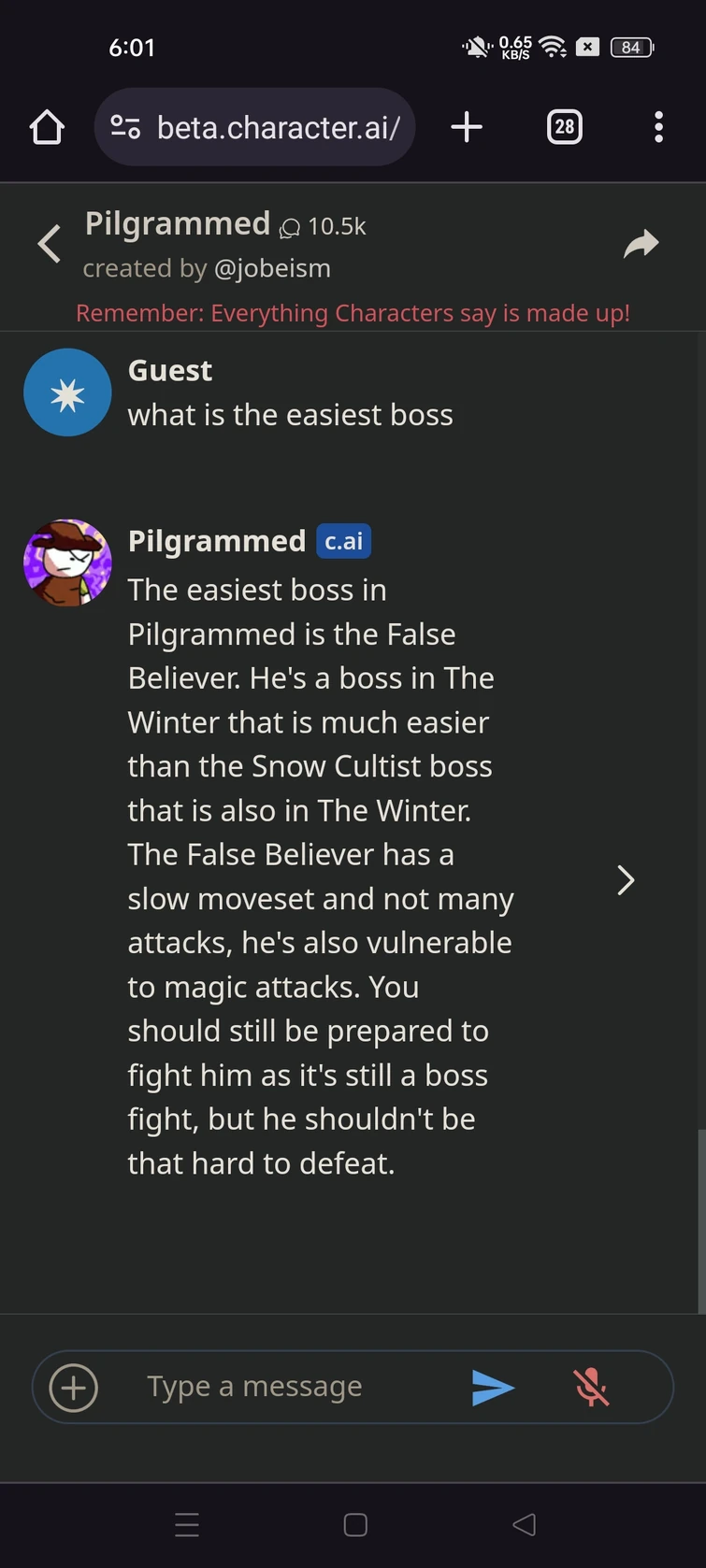Click the plus circle attachment button
This screenshot has height=1568, width=706.
[73, 1388]
